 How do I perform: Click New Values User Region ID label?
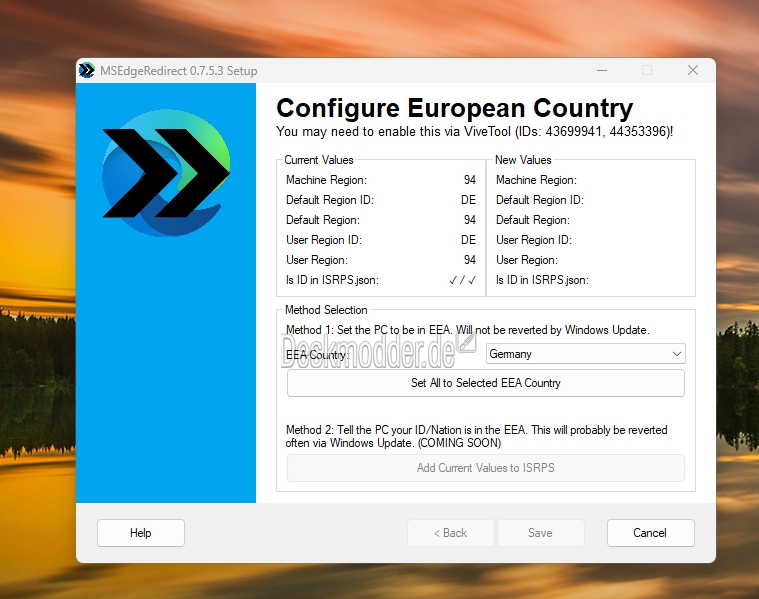coord(534,240)
